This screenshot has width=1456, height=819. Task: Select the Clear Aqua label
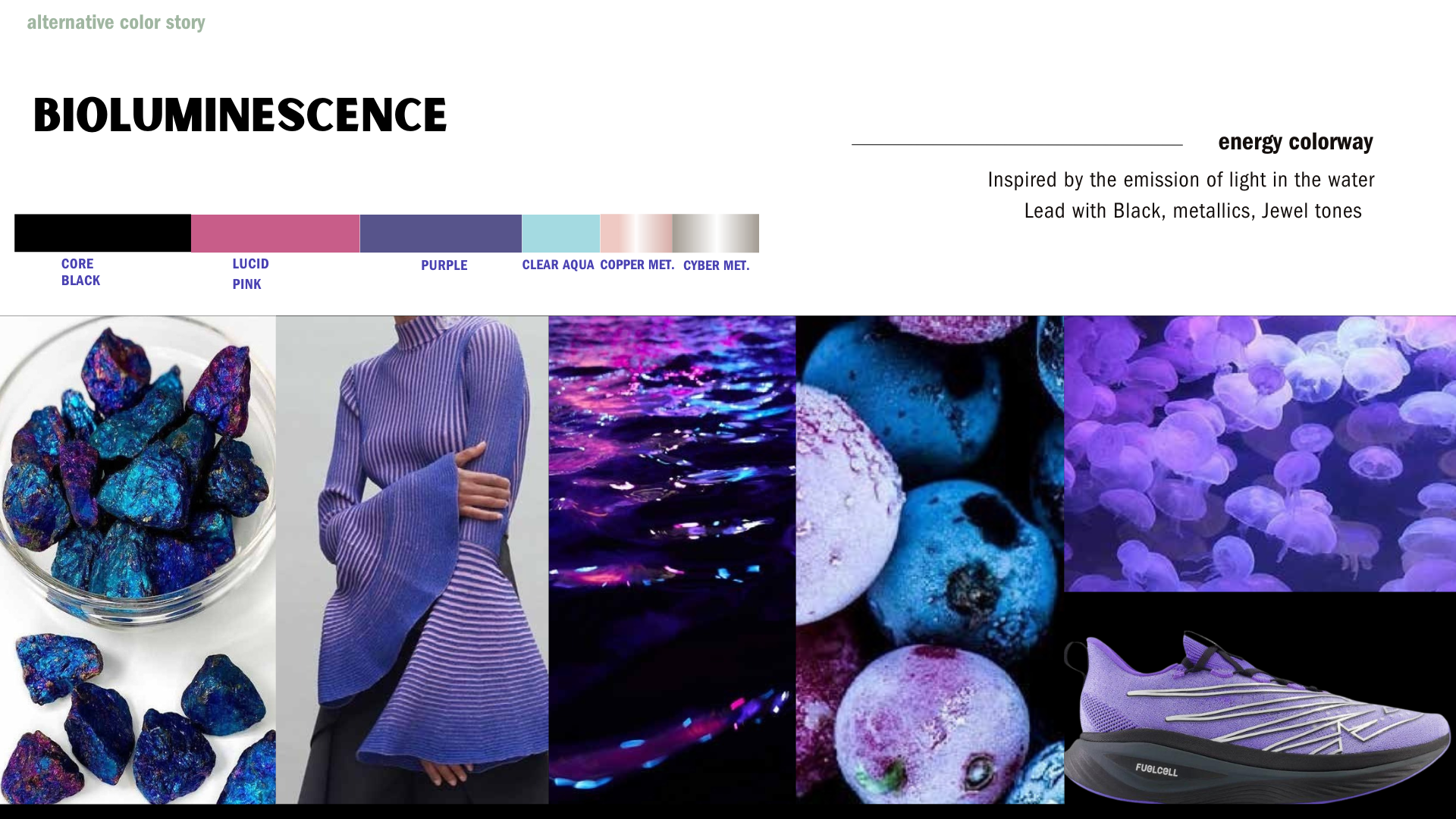[x=558, y=265]
